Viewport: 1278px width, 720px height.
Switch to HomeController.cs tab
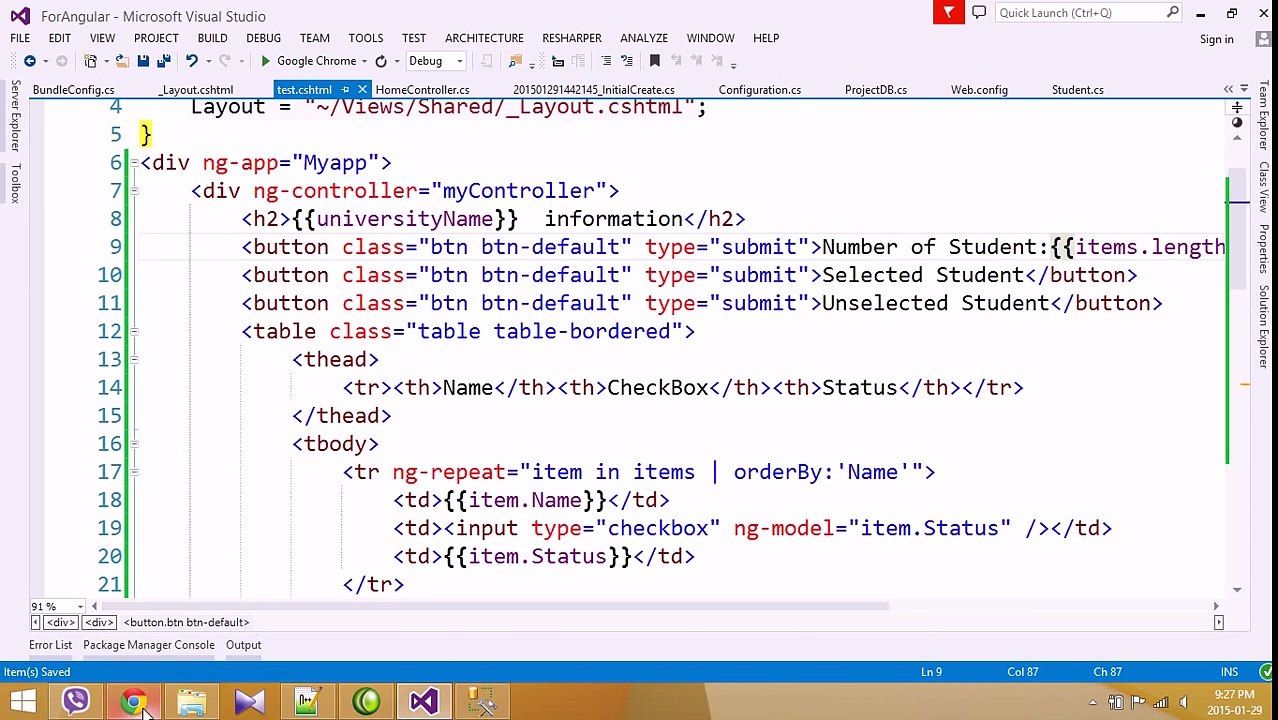coord(422,90)
